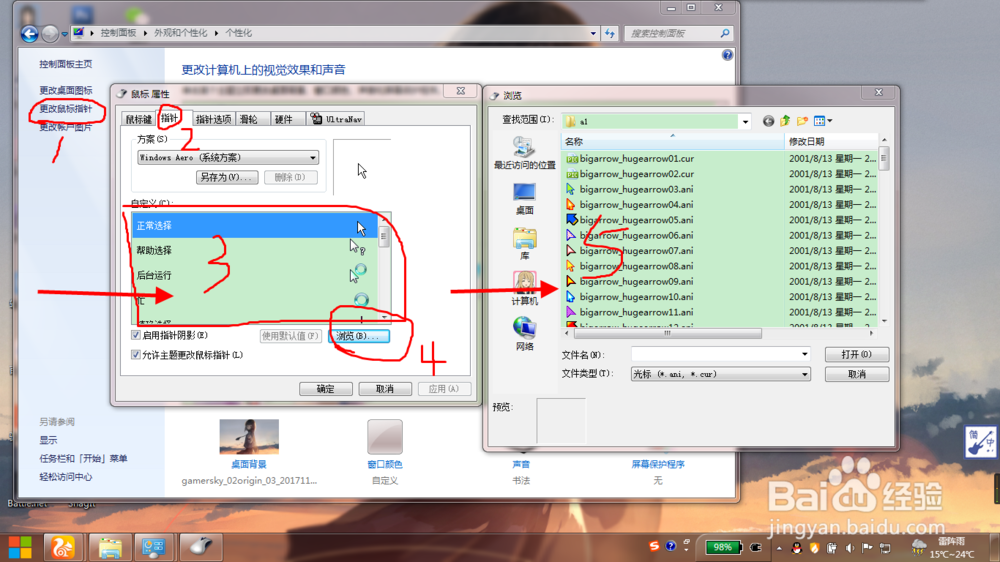Switch to 指针选项 tab
This screenshot has width=1000, height=562.
click(213, 119)
